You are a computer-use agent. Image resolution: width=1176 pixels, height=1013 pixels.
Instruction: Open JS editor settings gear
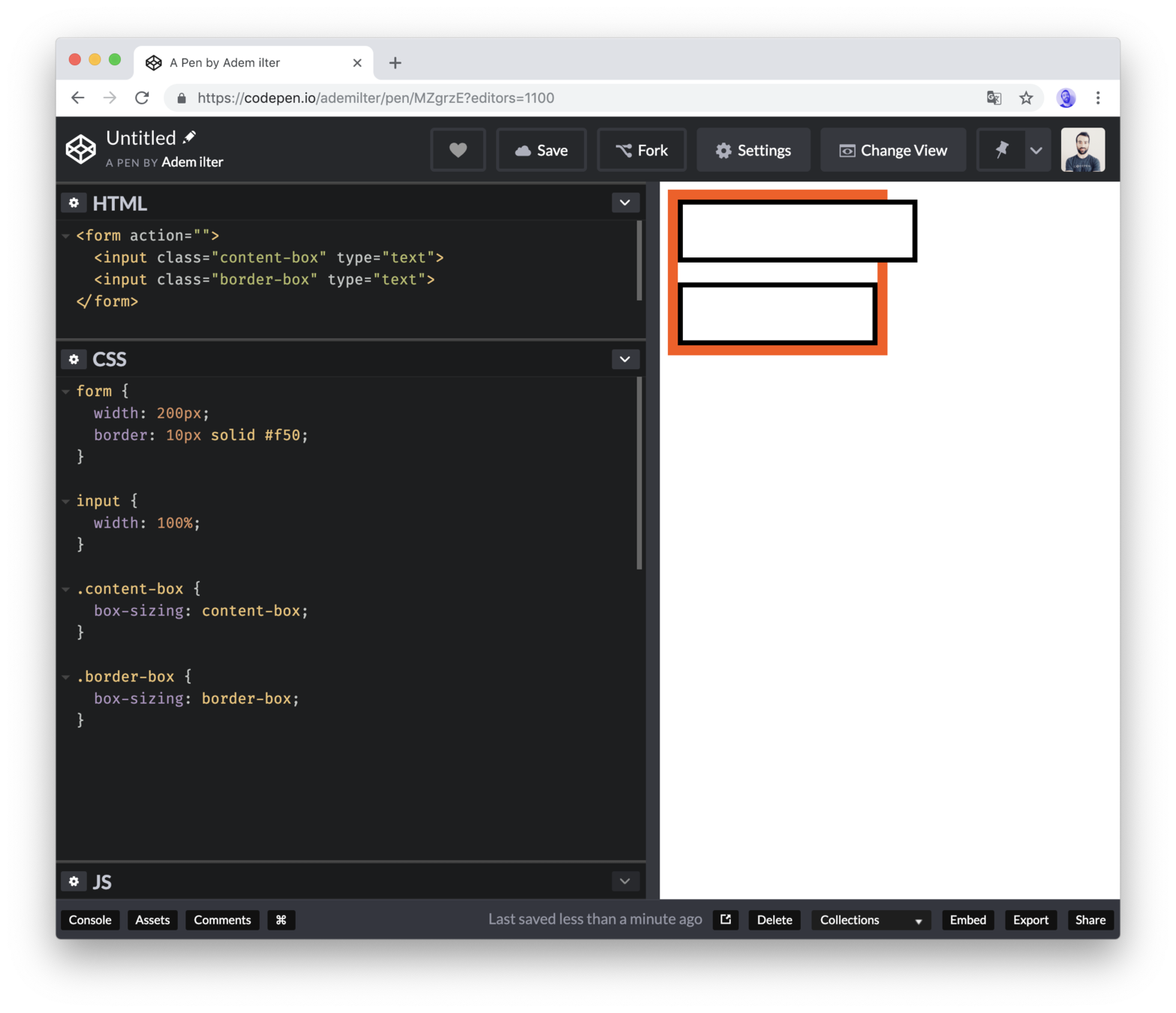coord(74,882)
